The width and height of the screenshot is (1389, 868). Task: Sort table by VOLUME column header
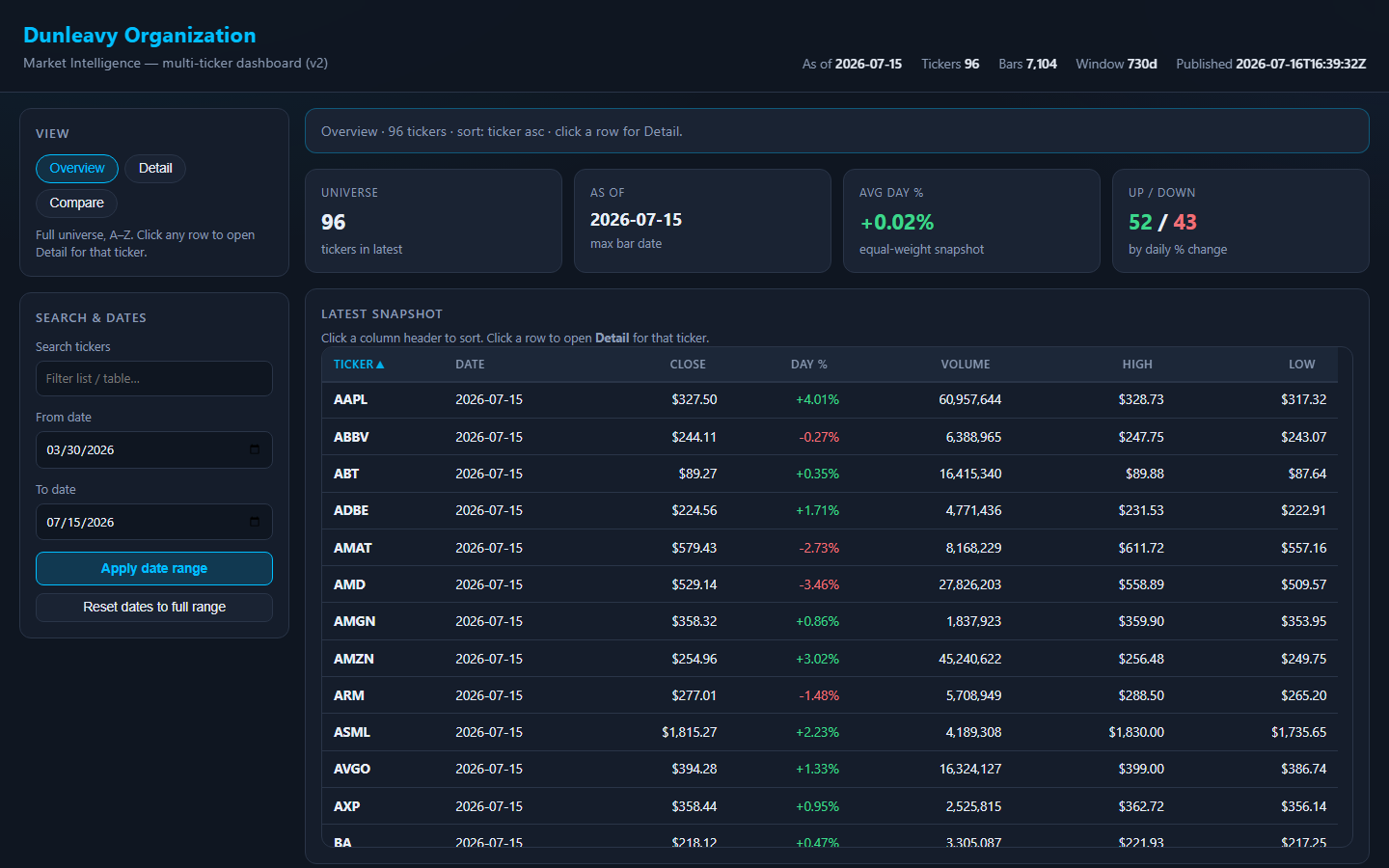pyautogui.click(x=966, y=365)
